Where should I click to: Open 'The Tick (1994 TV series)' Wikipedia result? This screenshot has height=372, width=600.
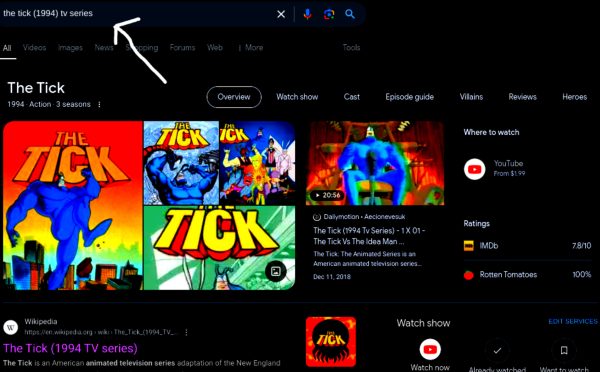tap(70, 348)
